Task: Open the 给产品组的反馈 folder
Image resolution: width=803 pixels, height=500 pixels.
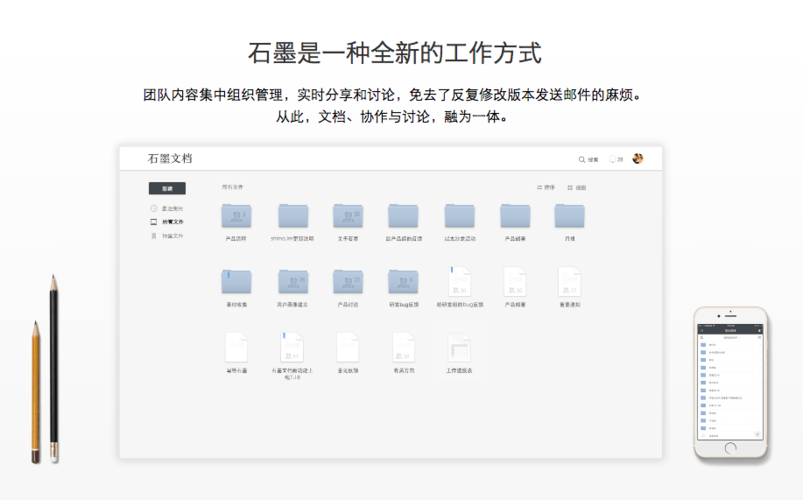Action: tap(403, 216)
